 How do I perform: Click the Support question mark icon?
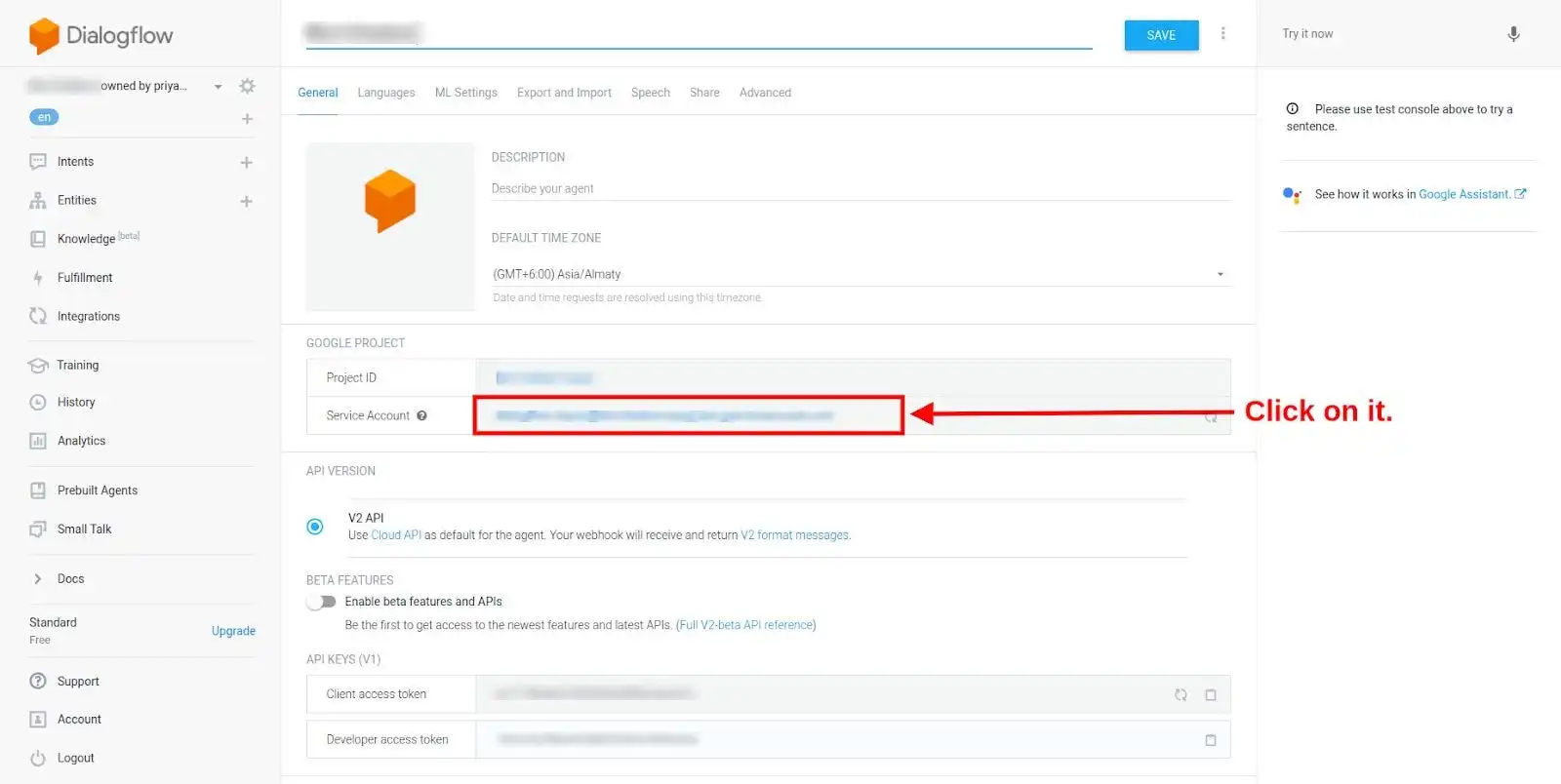click(x=38, y=682)
